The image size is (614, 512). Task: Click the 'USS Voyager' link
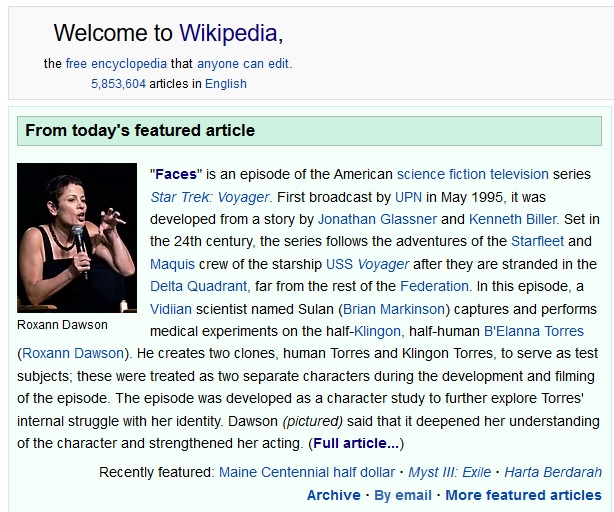367,264
